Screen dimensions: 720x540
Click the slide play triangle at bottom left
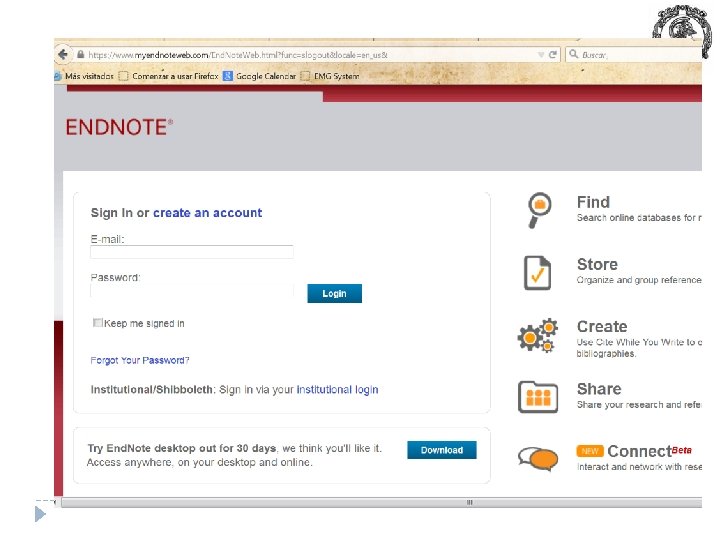tap(40, 514)
